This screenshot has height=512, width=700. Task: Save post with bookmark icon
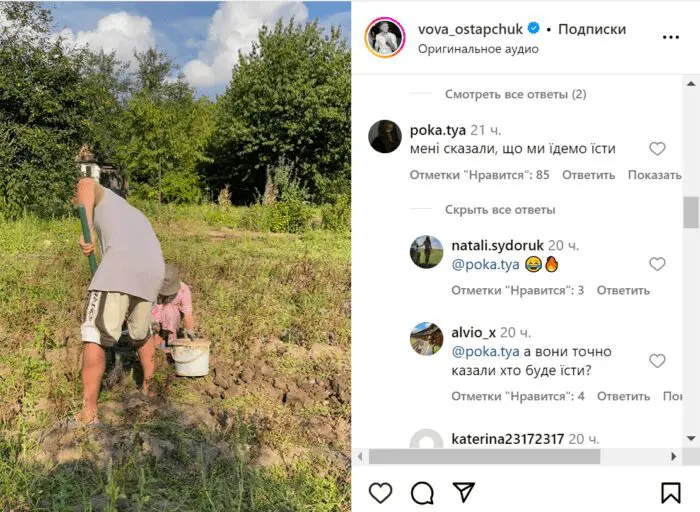[671, 493]
